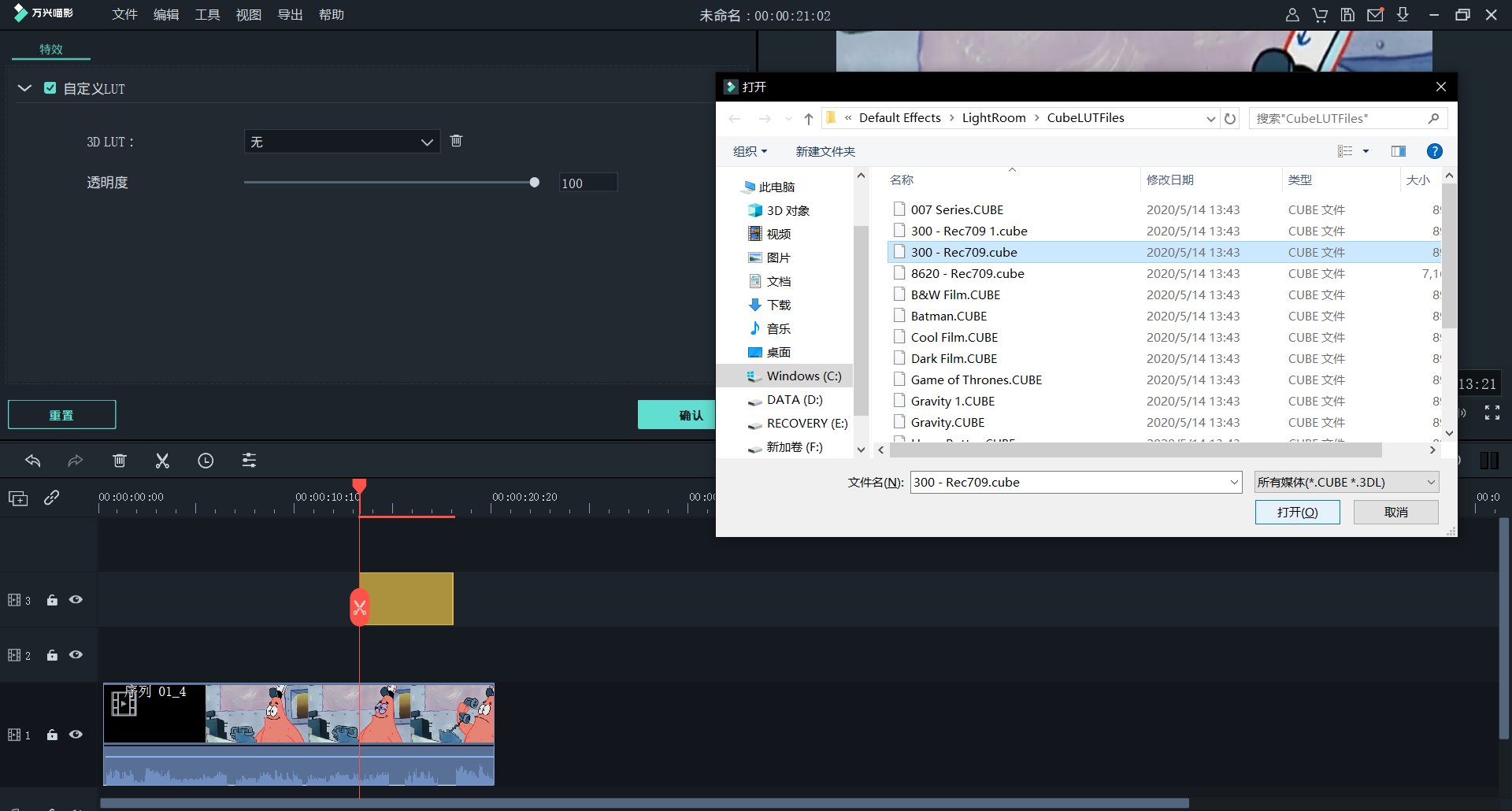Open the 3D LUT dropdown
The image size is (1512, 811).
(342, 142)
